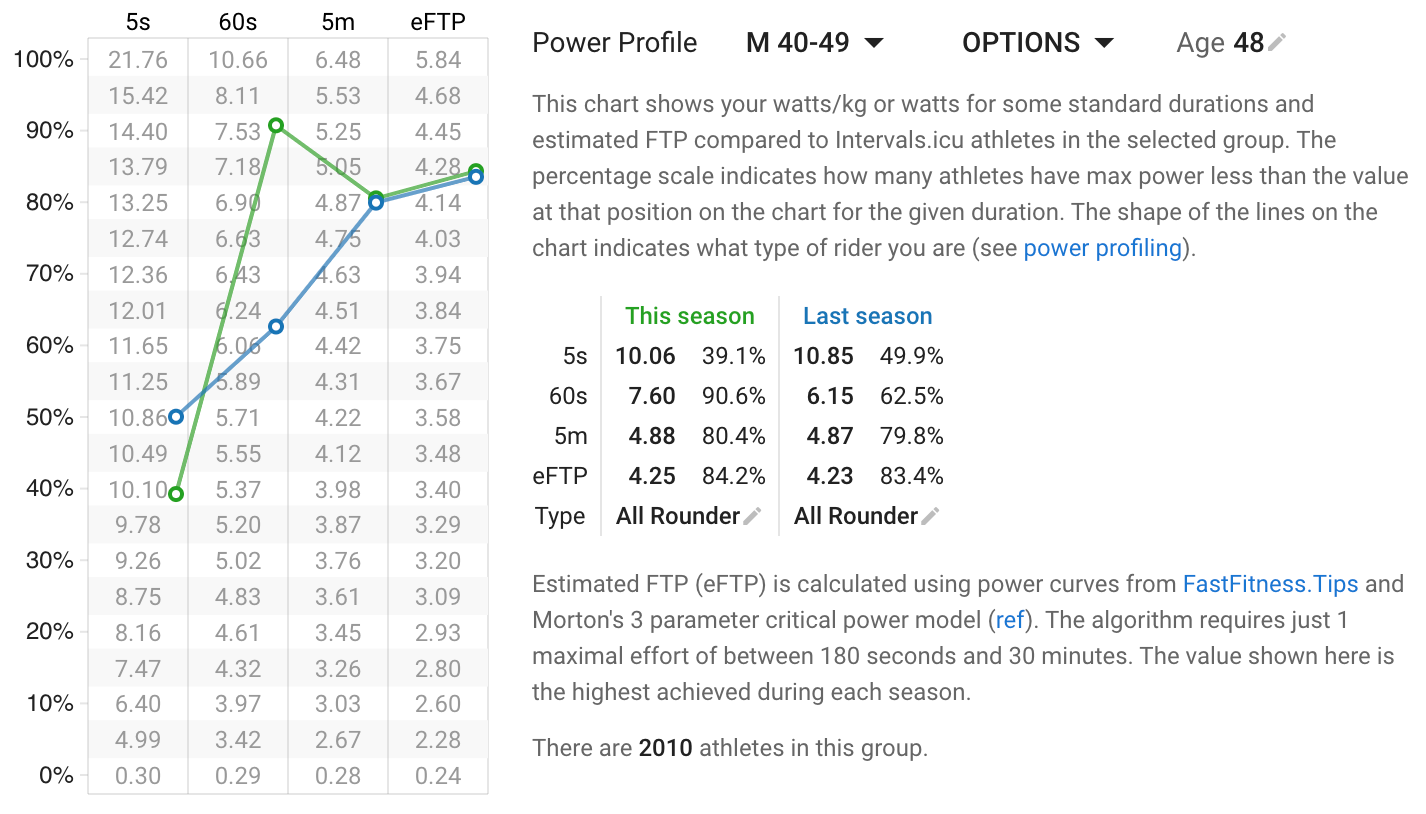Select the This season column header
Viewport: 1426px width, 814px height.
690,315
